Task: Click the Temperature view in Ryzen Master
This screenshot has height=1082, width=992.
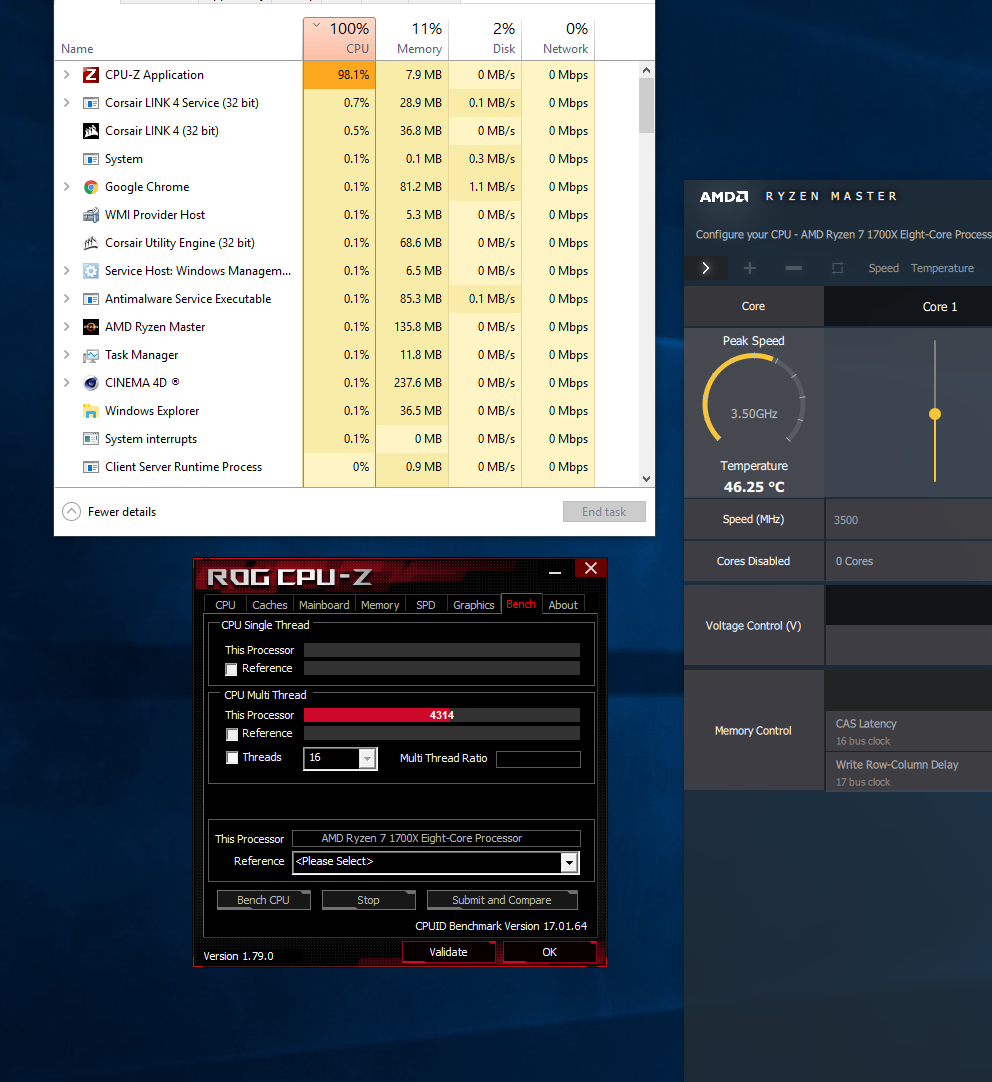Action: tap(942, 268)
